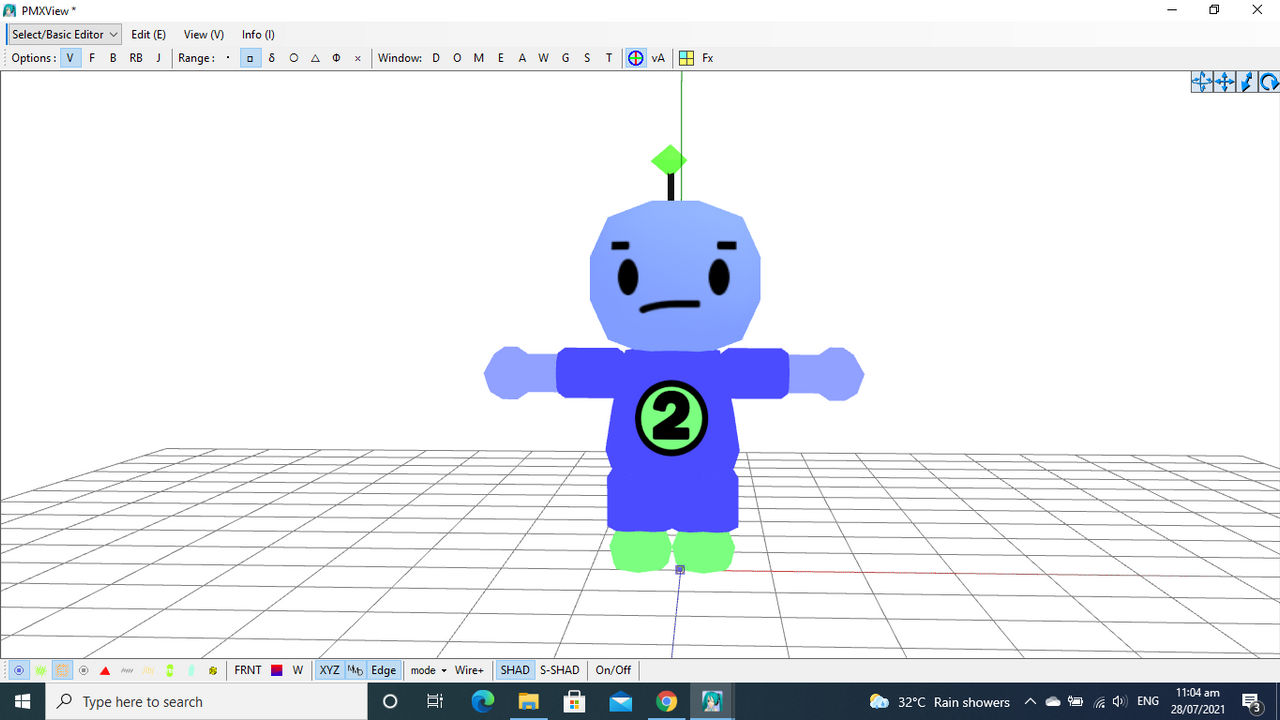
Task: Open the red-purple background color swatch
Action: click(277, 670)
